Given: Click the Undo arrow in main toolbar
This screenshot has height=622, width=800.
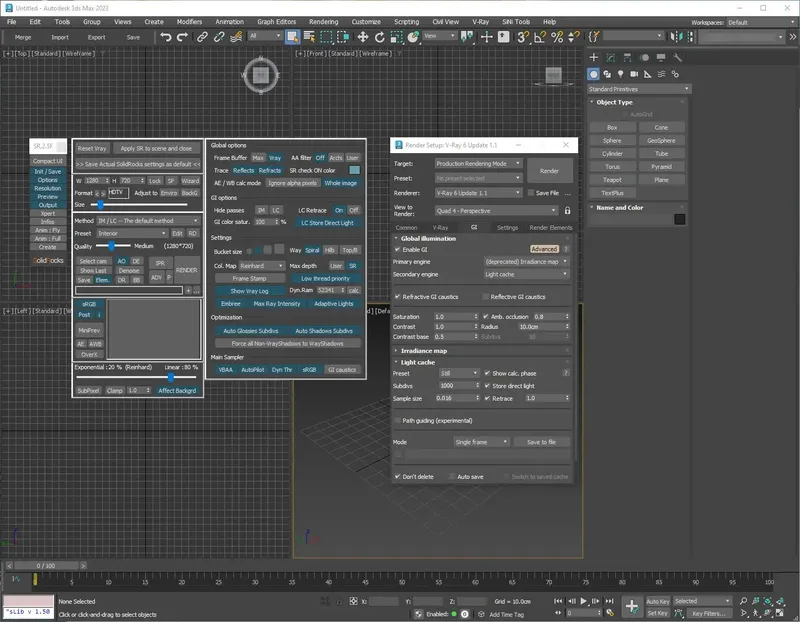Looking at the screenshot, I should point(165,37).
